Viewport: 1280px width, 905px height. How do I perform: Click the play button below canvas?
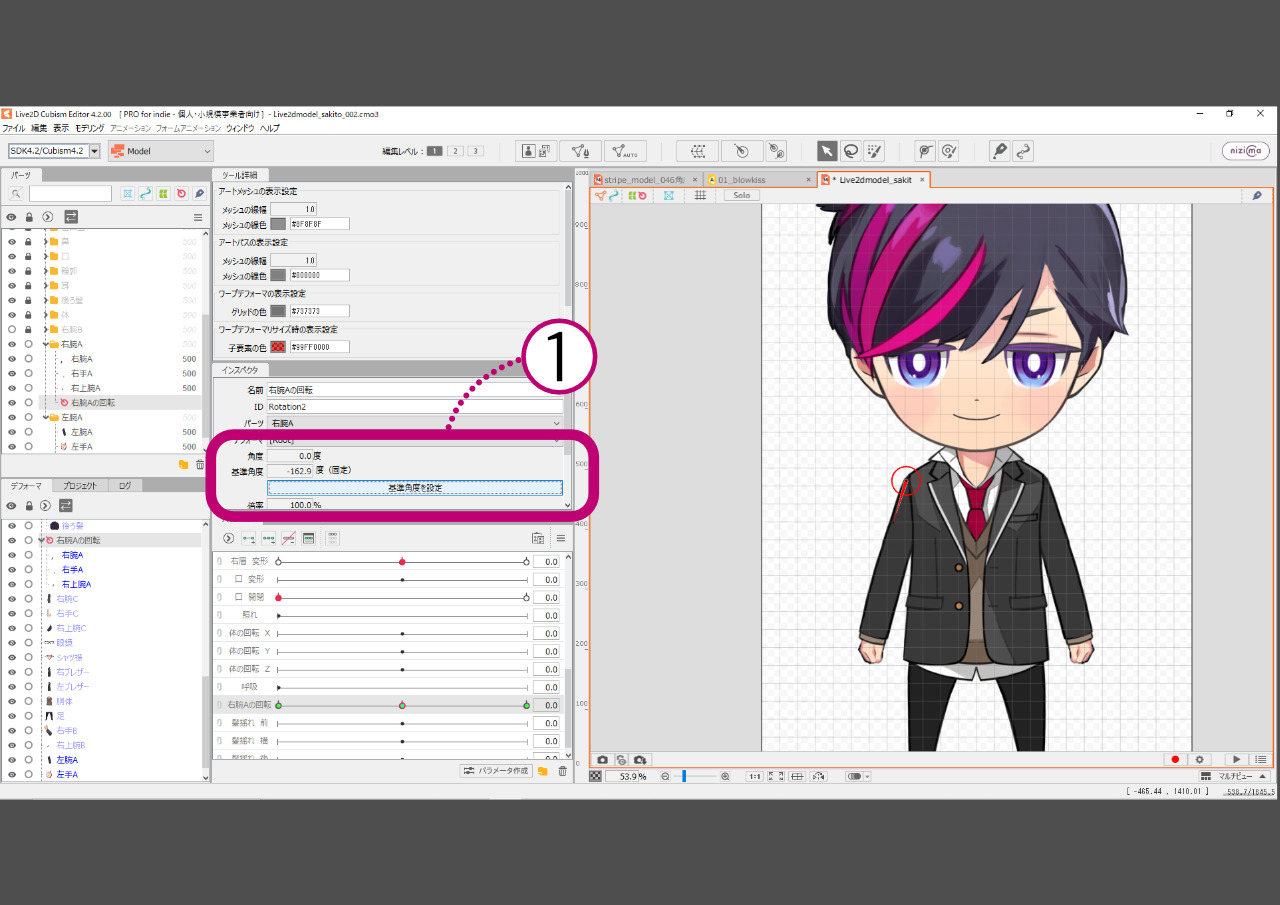click(x=1237, y=760)
